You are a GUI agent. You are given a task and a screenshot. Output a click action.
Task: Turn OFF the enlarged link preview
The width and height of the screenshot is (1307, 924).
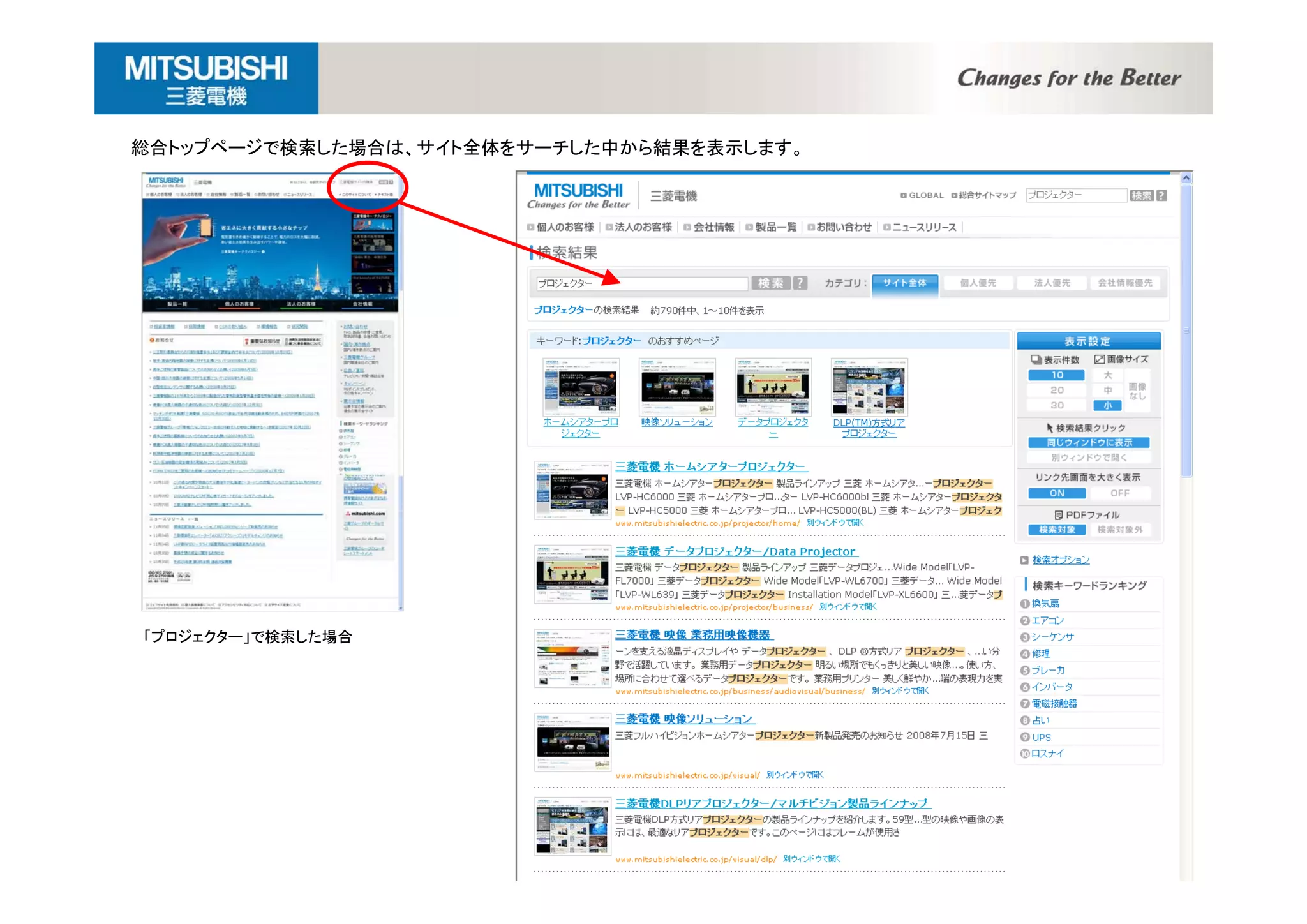click(x=1119, y=493)
